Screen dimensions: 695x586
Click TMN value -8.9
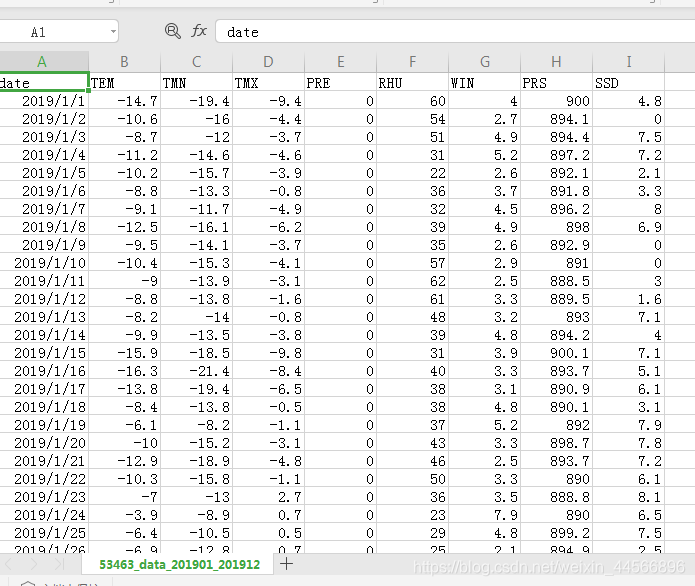[x=196, y=515]
